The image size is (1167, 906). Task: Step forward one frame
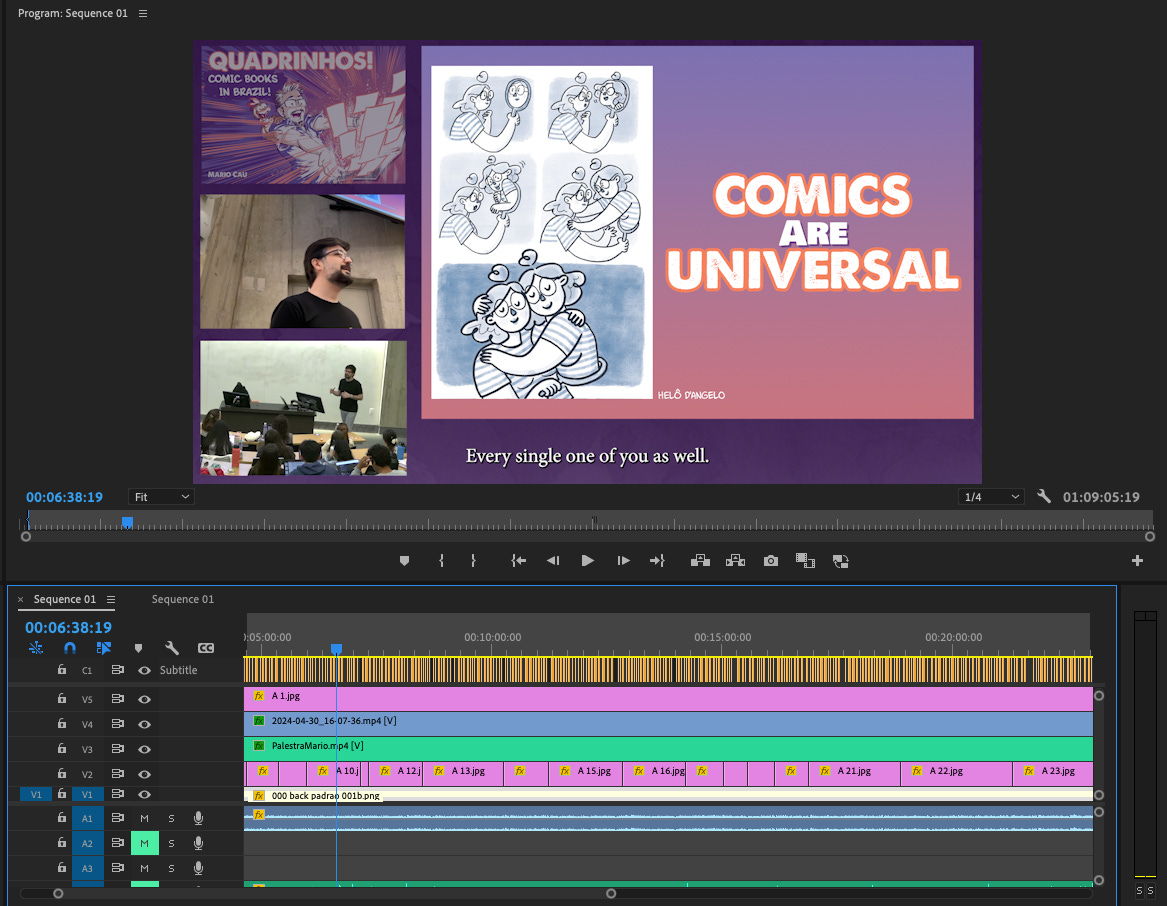[x=623, y=561]
